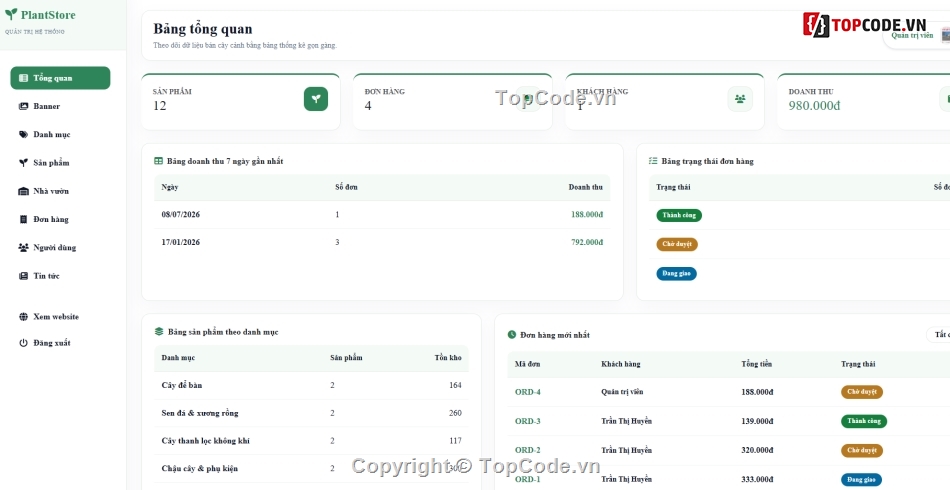Click the green seedling icon in Sản phẩm card

(316, 99)
